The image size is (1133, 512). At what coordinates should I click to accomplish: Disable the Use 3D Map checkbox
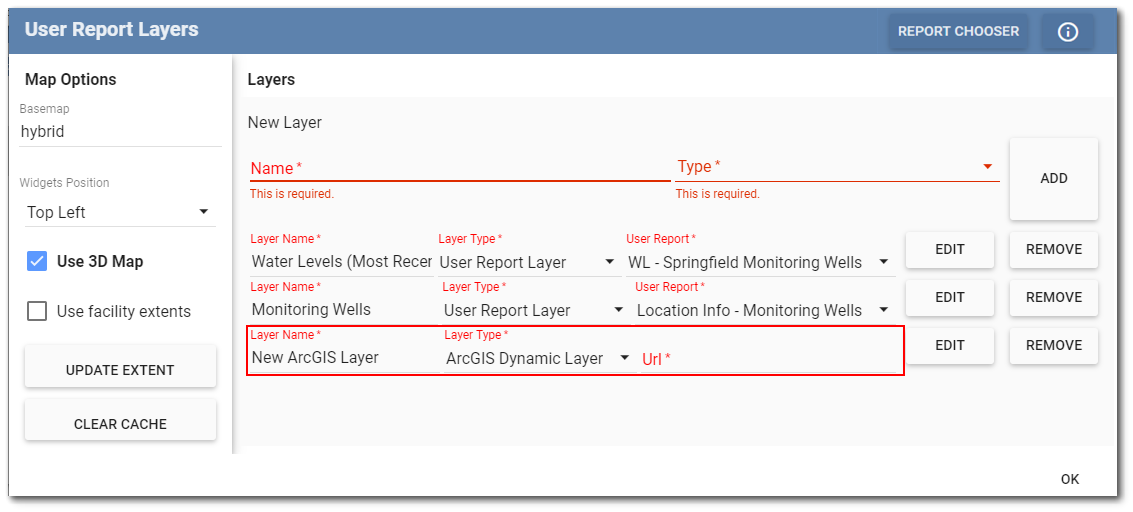click(x=37, y=262)
